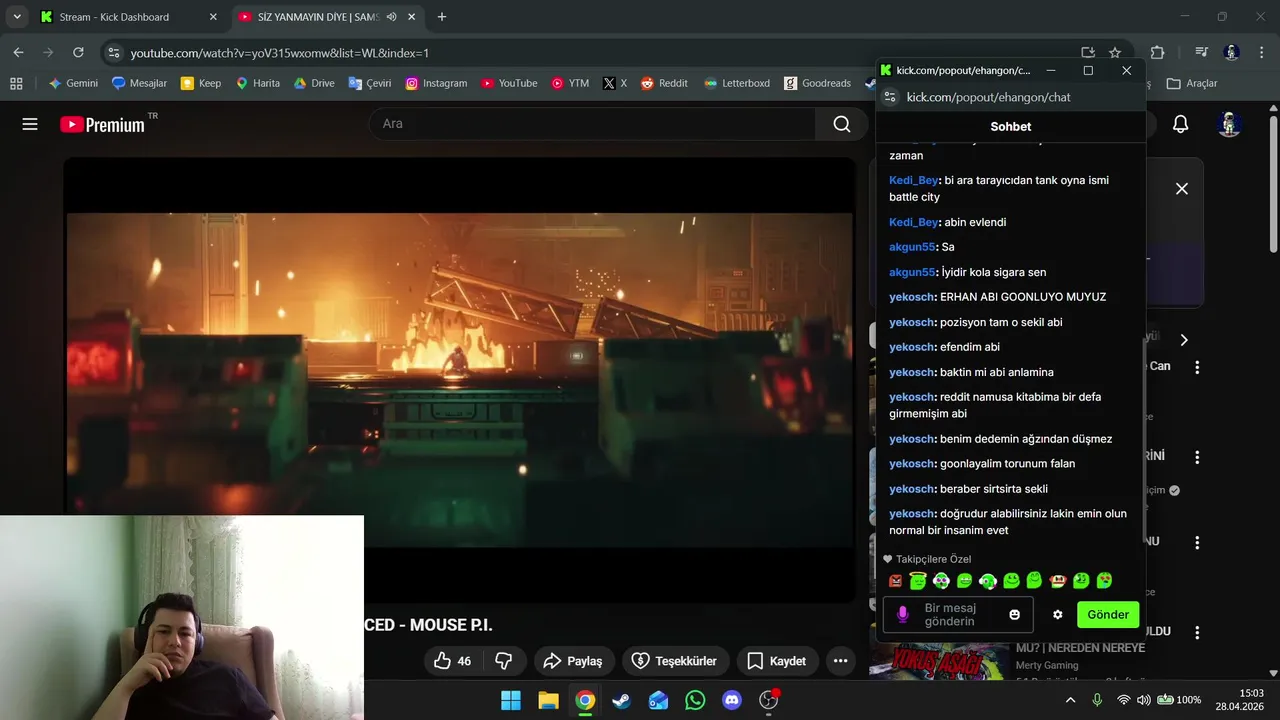
Task: Open more actions ellipsis beside Kaydet
Action: (x=840, y=661)
